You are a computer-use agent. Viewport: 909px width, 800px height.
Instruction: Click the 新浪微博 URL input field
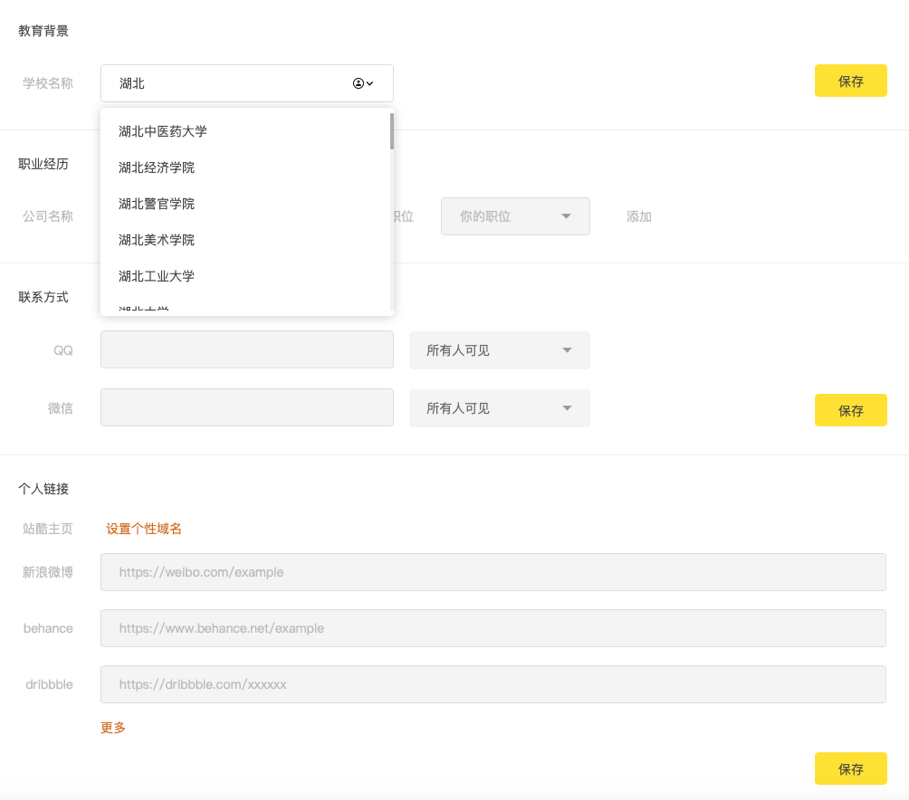tap(493, 573)
